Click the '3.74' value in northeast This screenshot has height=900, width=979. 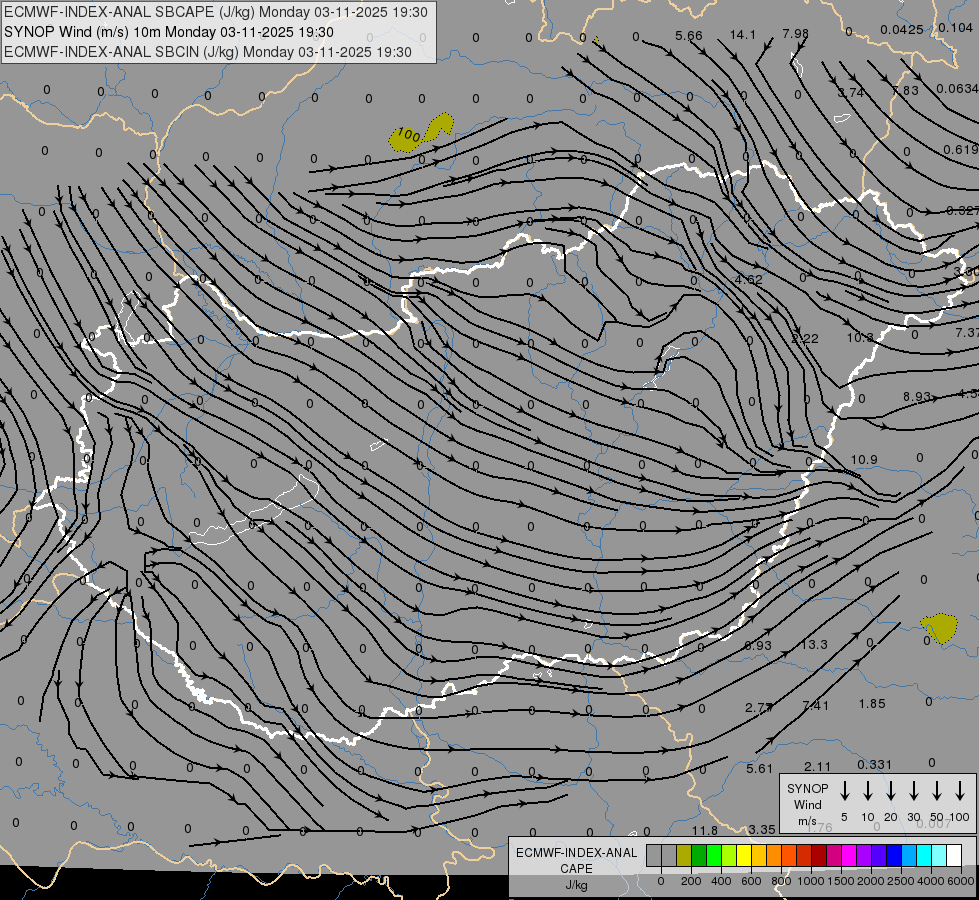(851, 92)
